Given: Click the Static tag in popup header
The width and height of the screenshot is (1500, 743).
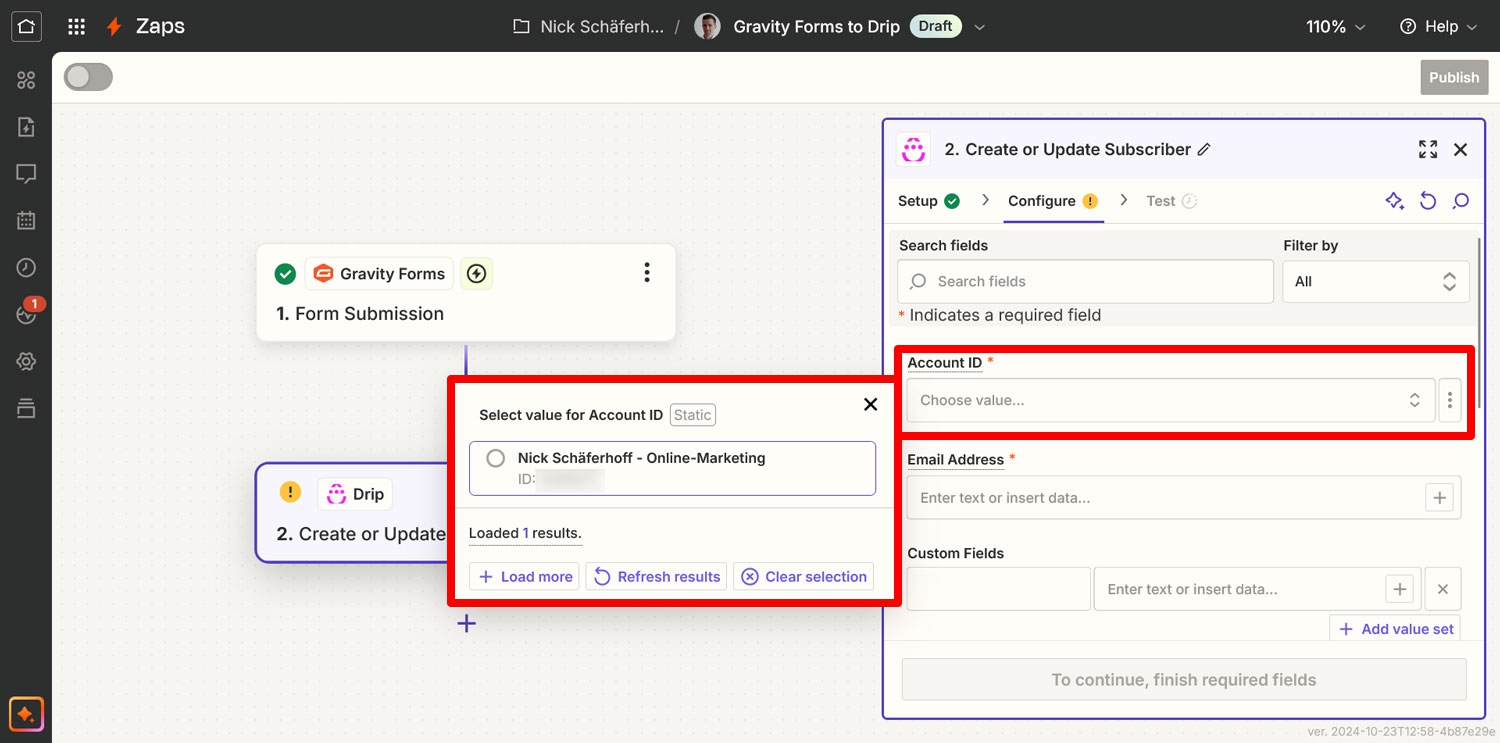Looking at the screenshot, I should 692,415.
